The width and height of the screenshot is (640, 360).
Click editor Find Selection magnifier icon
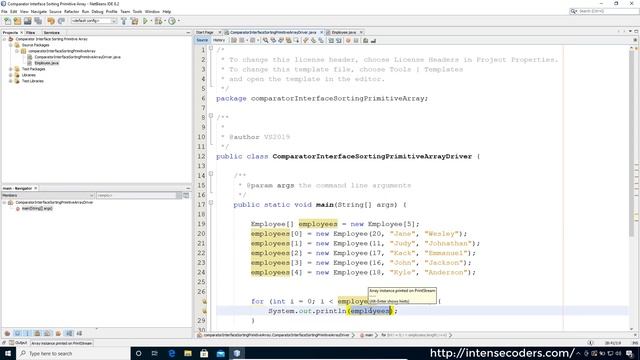pyautogui.click(x=265, y=40)
